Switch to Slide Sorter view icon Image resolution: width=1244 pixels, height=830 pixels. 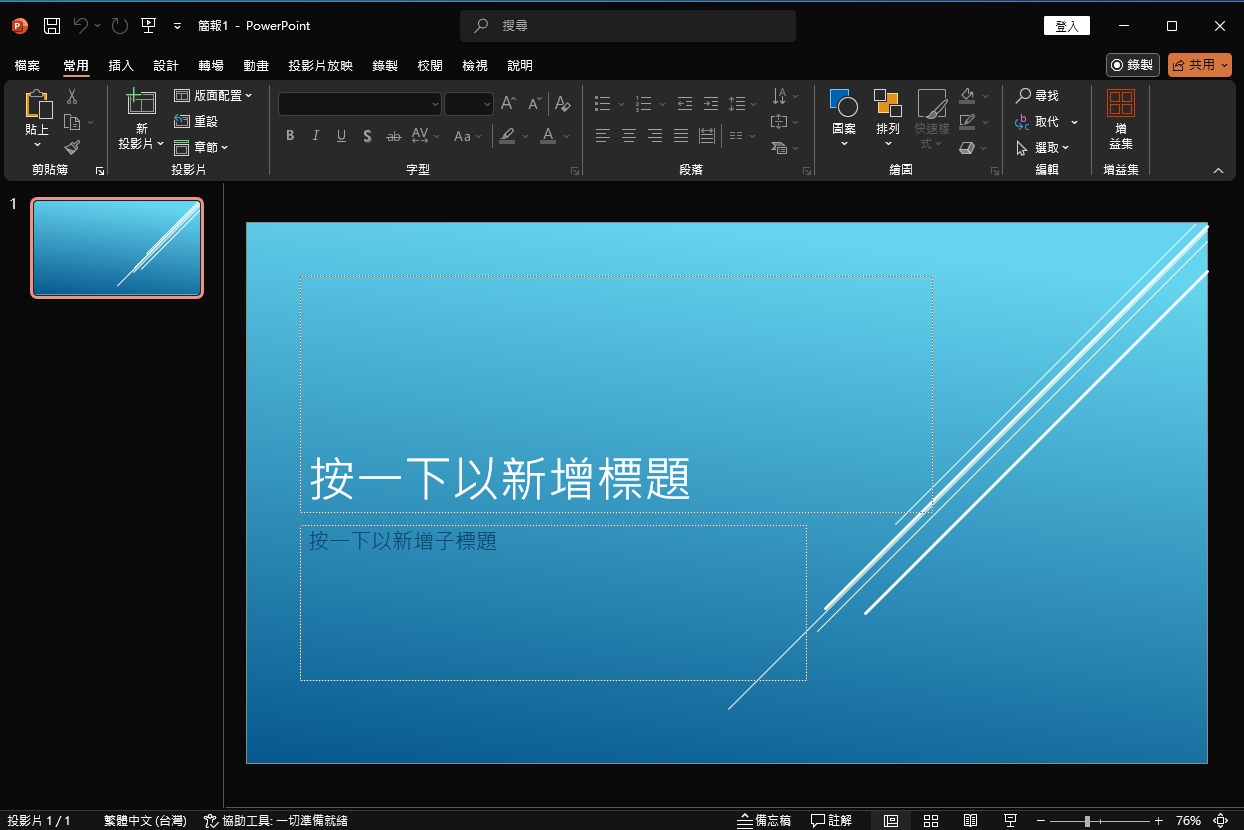coord(931,821)
